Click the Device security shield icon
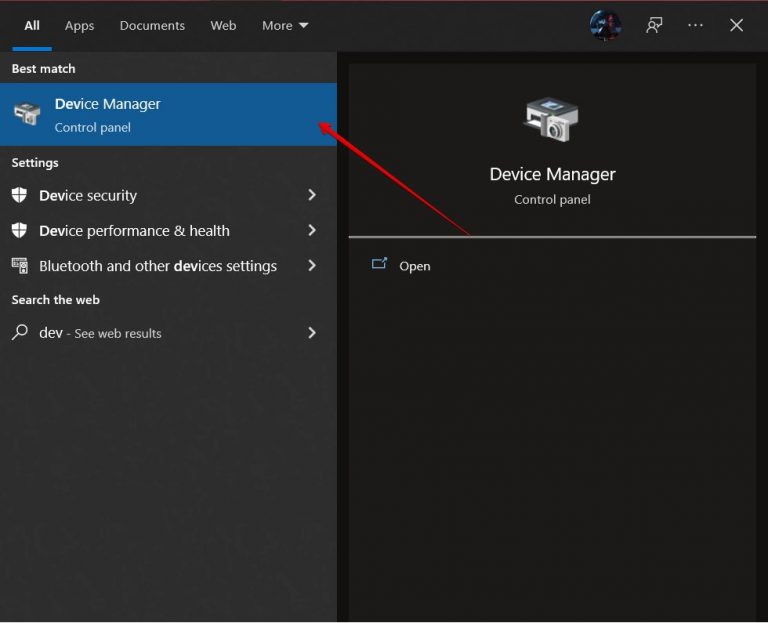 point(20,195)
